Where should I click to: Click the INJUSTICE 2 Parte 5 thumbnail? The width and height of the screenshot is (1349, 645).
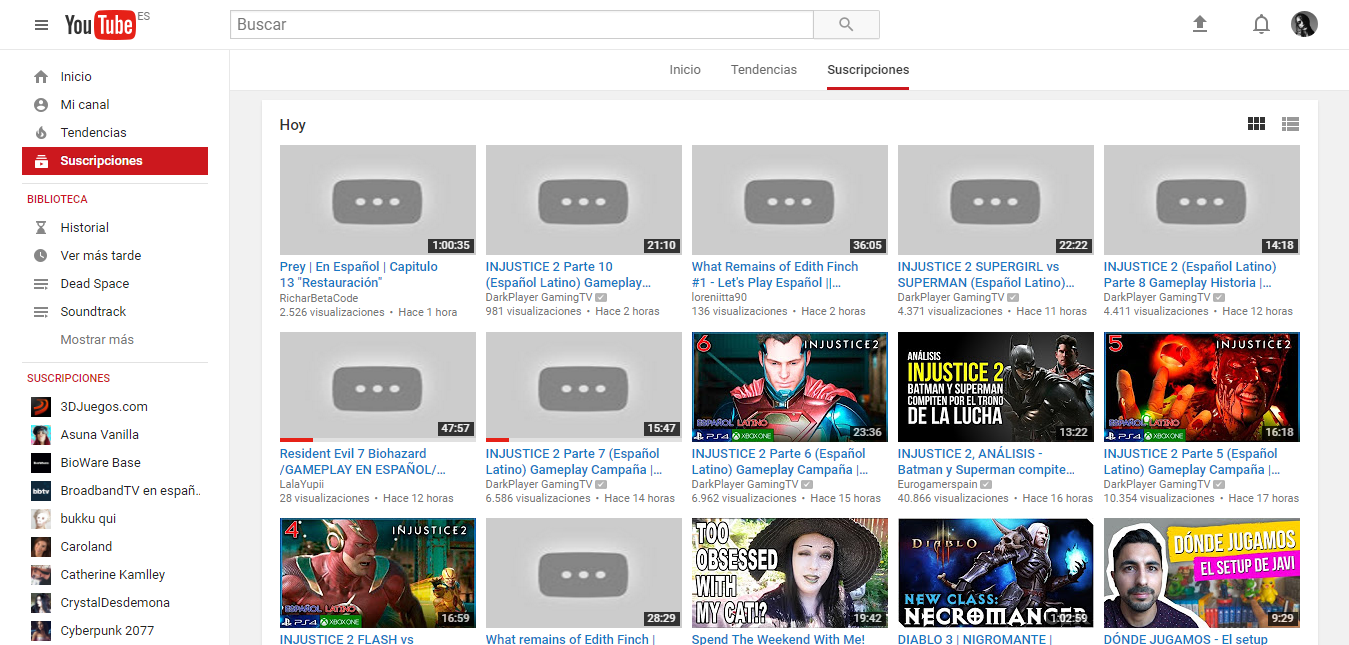(x=1202, y=387)
